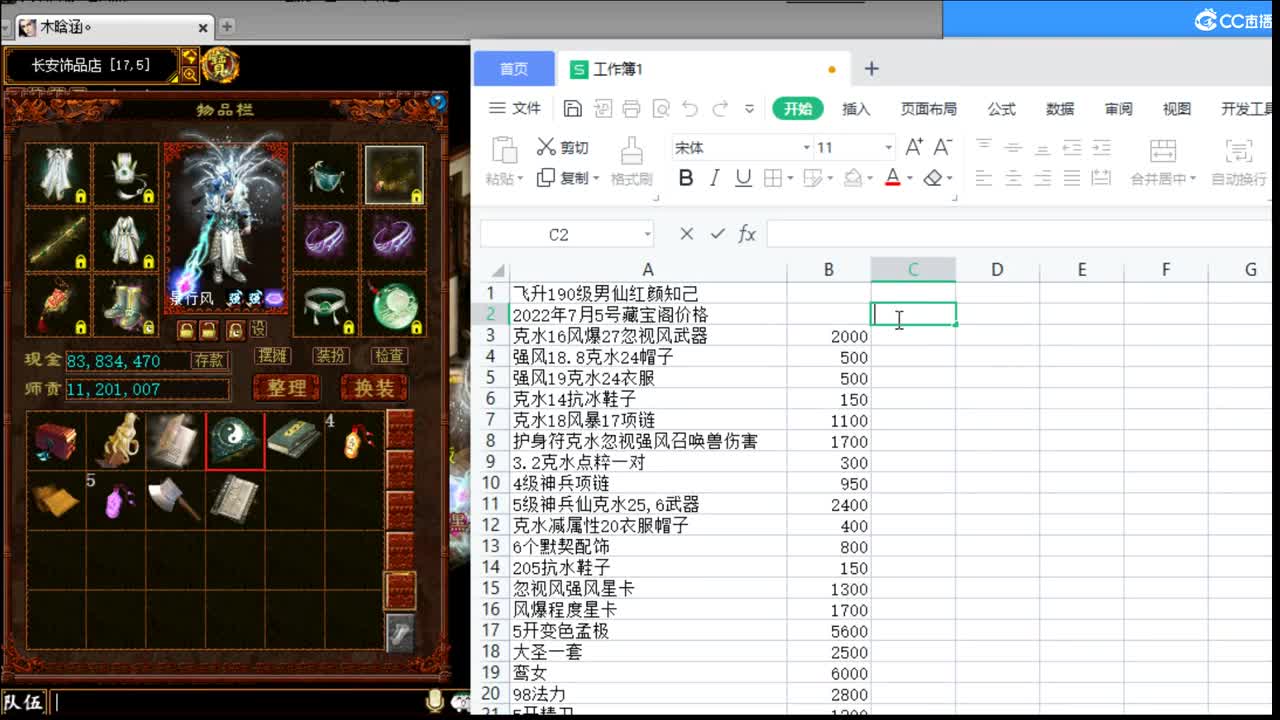Switch to the 数据 ribbon tab
Screen dimensions: 1280x720
(x=1060, y=108)
